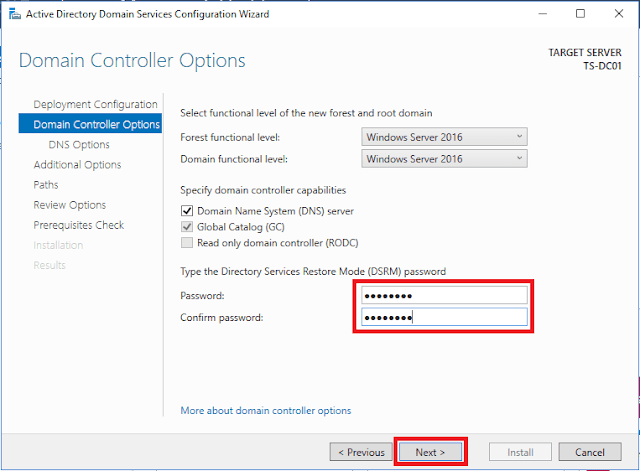Toggle the Global Catalog (GC) checkbox
Image resolution: width=640 pixels, height=471 pixels.
[x=187, y=227]
